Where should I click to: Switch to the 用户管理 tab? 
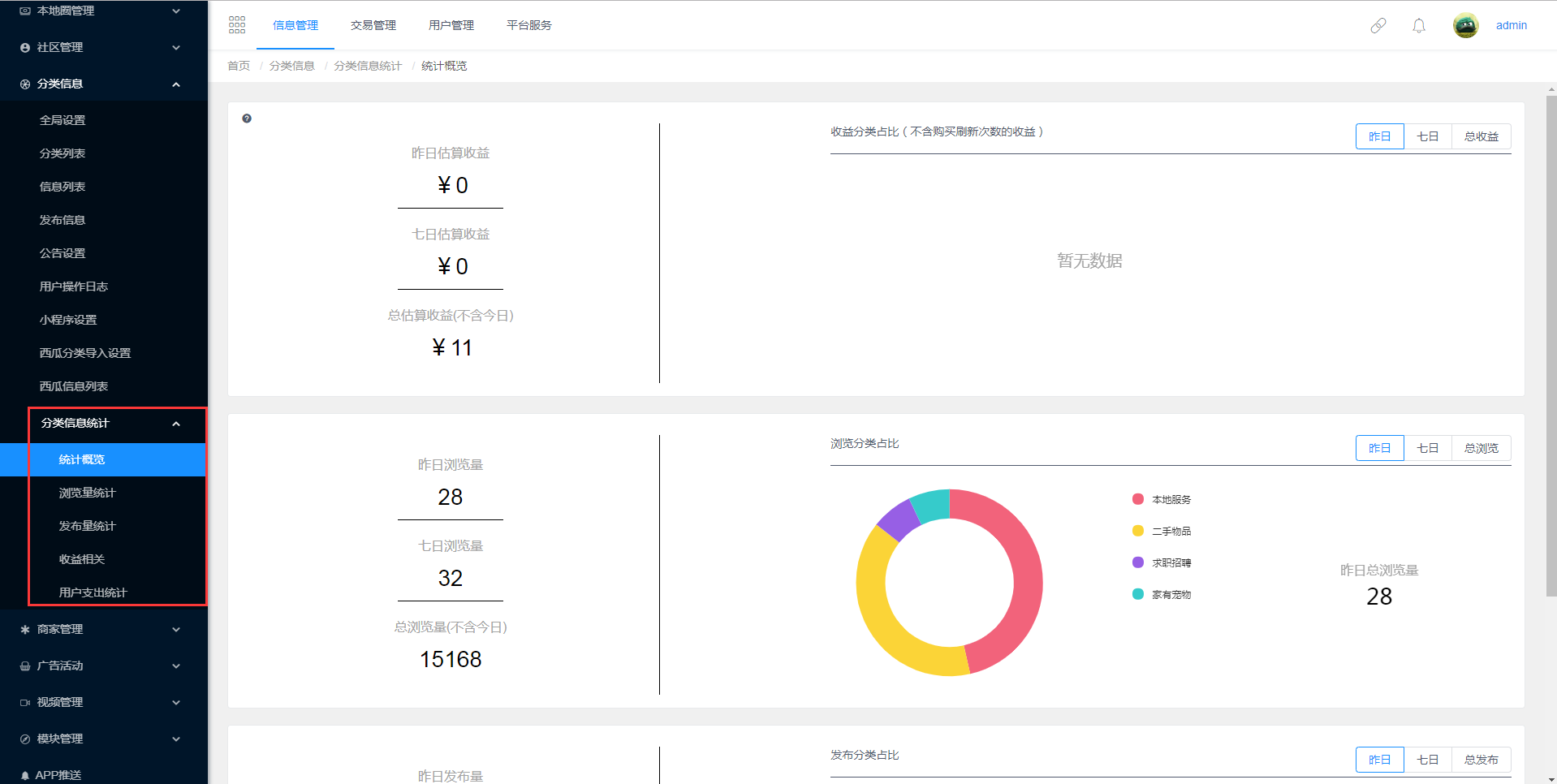pos(451,25)
